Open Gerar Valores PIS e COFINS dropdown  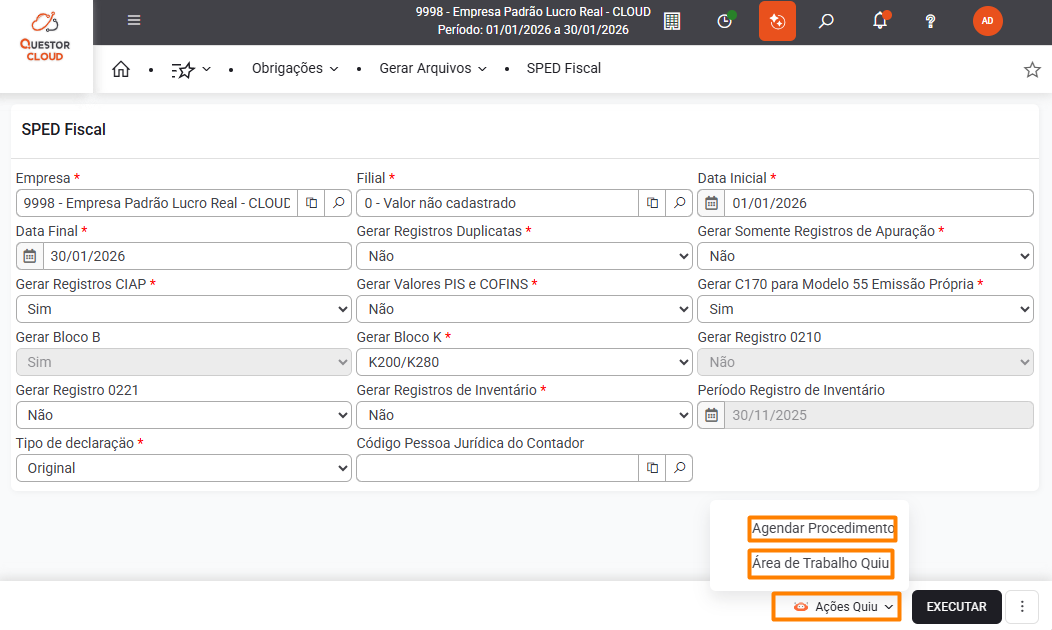524,309
